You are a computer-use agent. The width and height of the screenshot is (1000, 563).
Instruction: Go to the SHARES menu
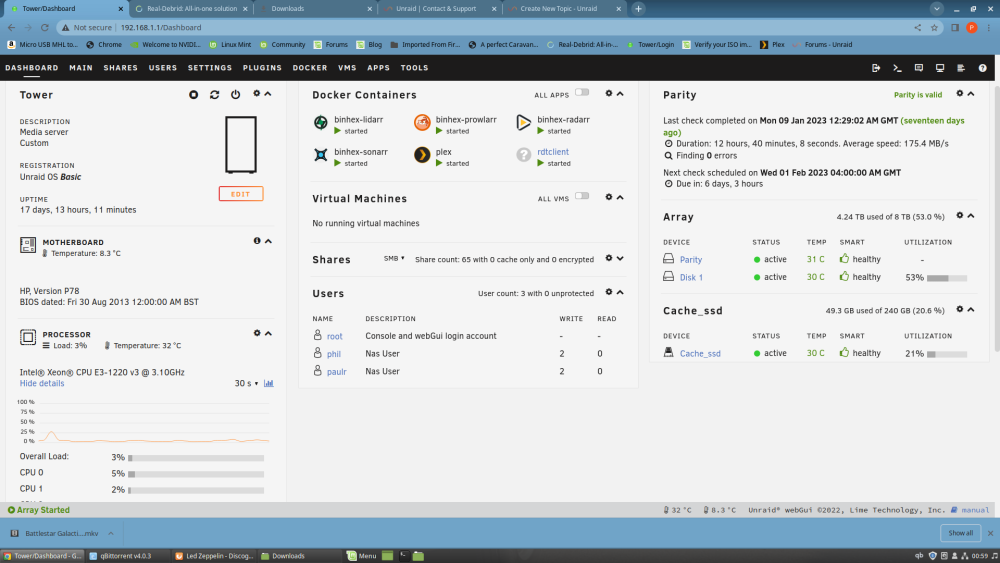[x=121, y=68]
